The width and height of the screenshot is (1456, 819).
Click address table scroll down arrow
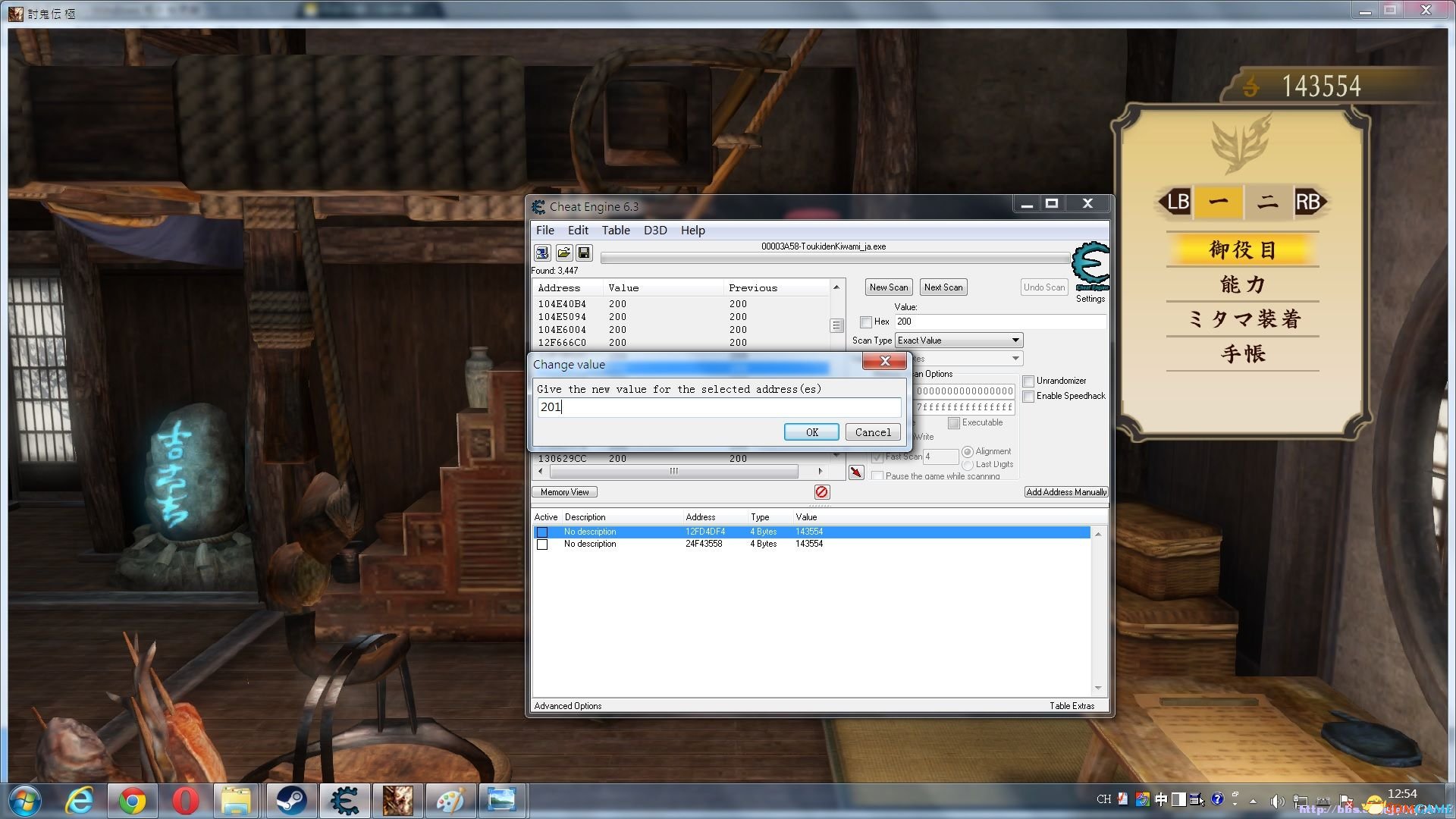pyautogui.click(x=1098, y=688)
